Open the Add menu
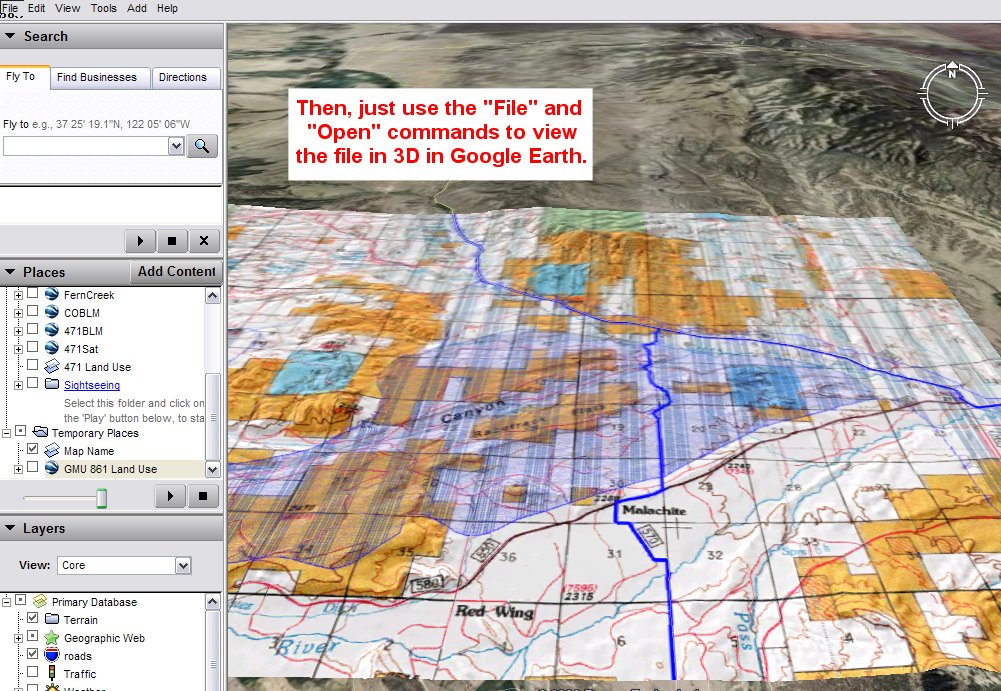The height and width of the screenshot is (691, 1001). coord(137,8)
